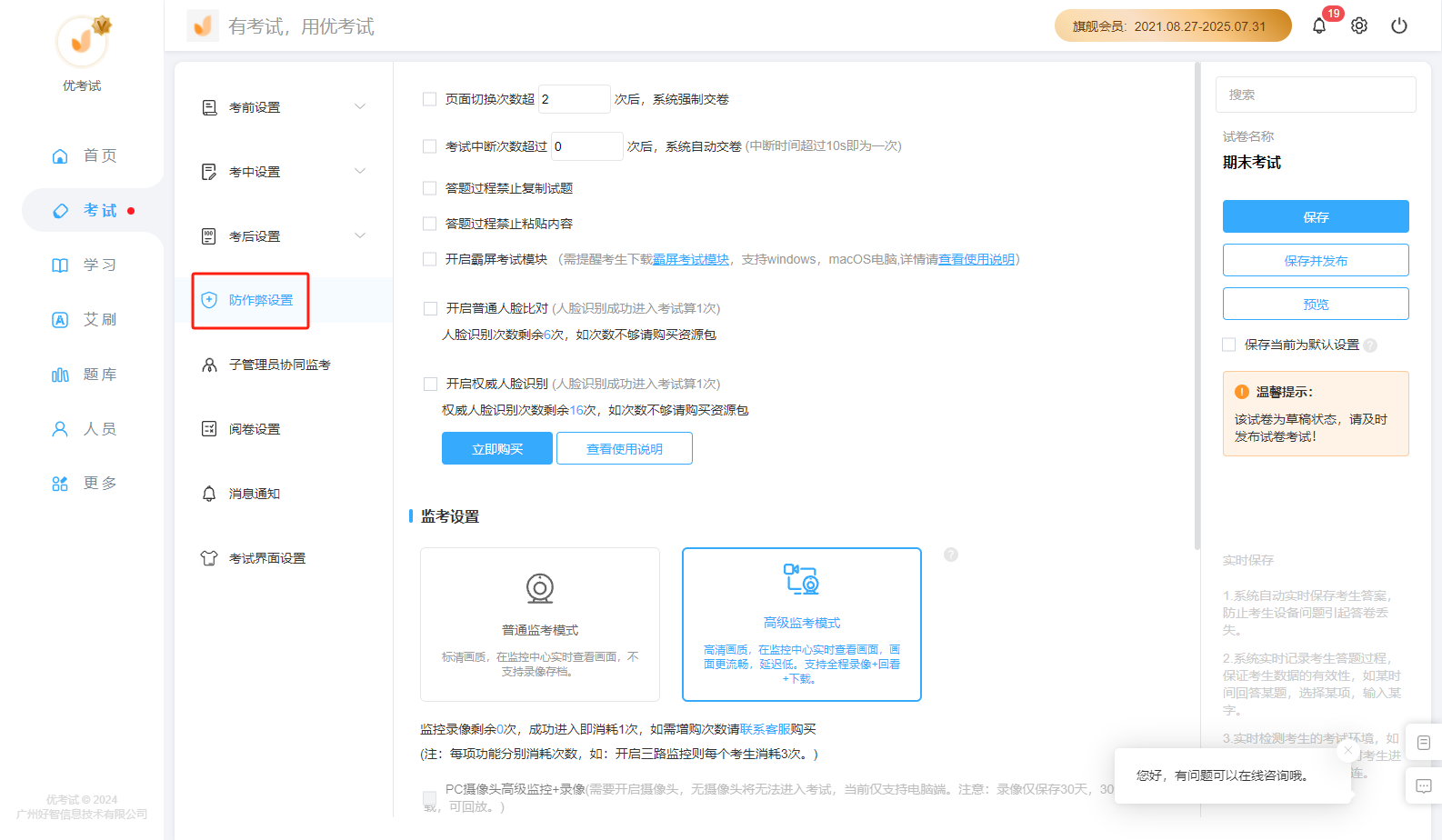Check 答题过程禁止复制试题
This screenshot has height=840, width=1442.
coord(430,188)
